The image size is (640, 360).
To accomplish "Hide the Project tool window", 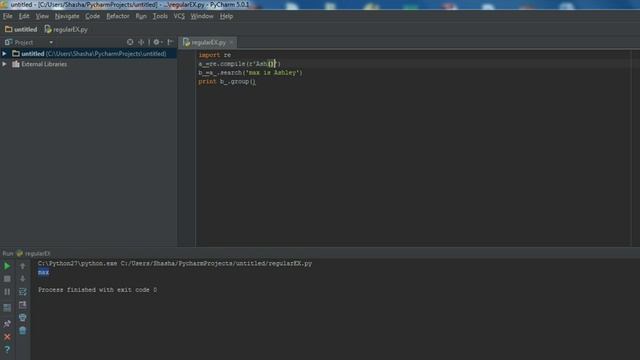I will coord(170,42).
